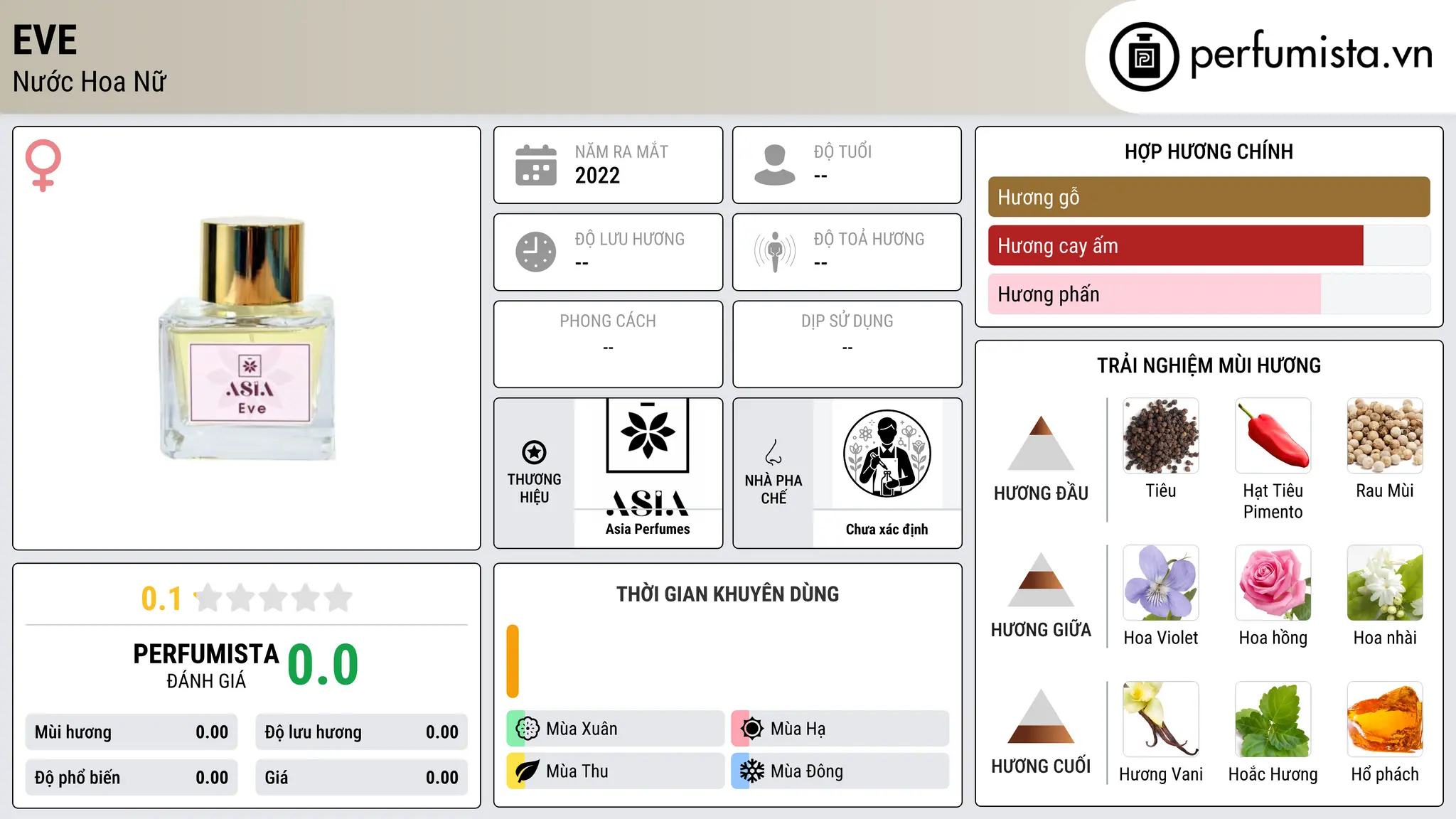Click the person icon beside Độ tuổi
Image resolution: width=1456 pixels, height=819 pixels.
775,165
